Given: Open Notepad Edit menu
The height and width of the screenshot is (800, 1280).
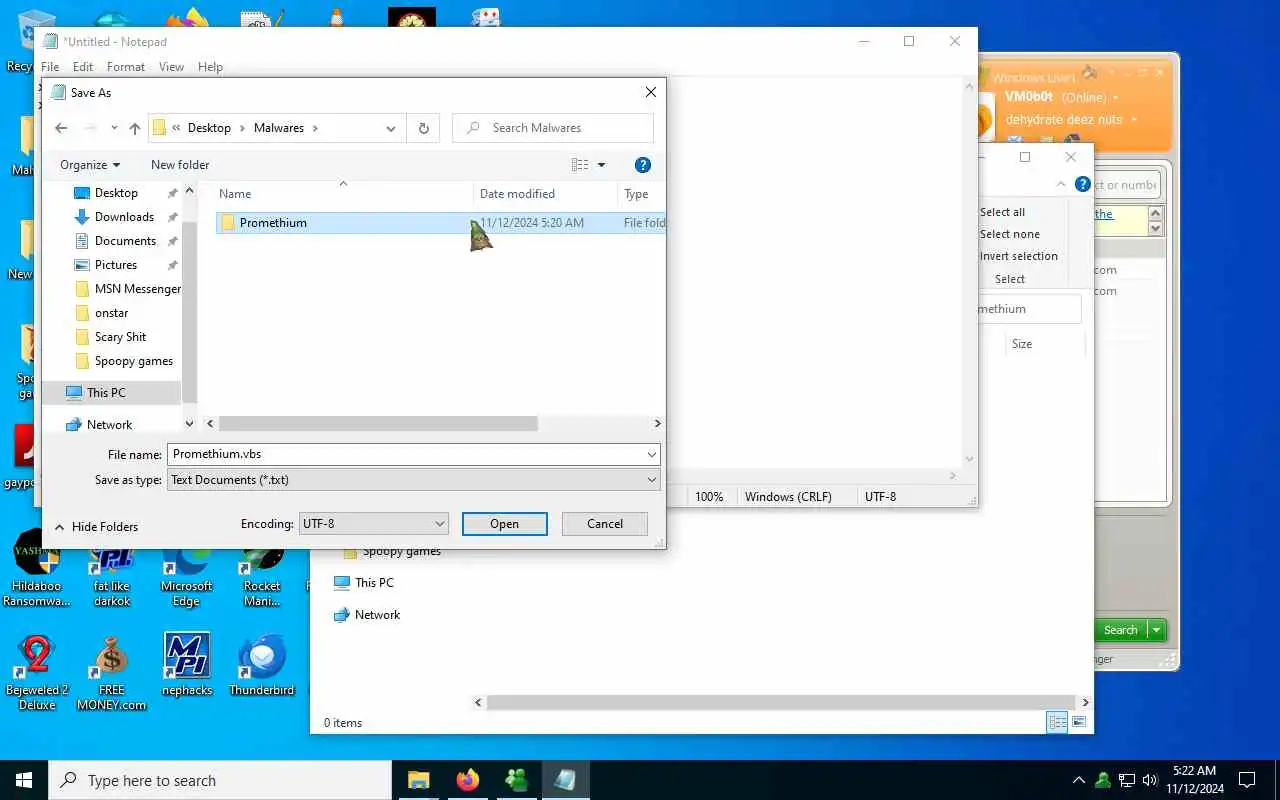Looking at the screenshot, I should click(x=83, y=67).
